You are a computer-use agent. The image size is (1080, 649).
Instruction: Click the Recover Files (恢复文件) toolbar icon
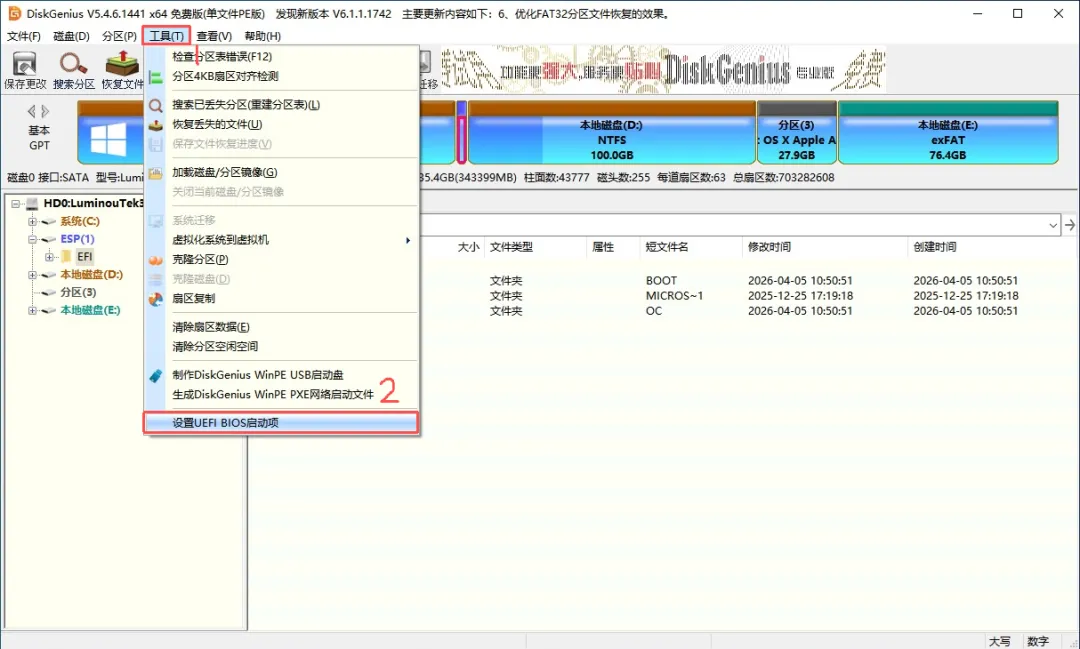122,70
